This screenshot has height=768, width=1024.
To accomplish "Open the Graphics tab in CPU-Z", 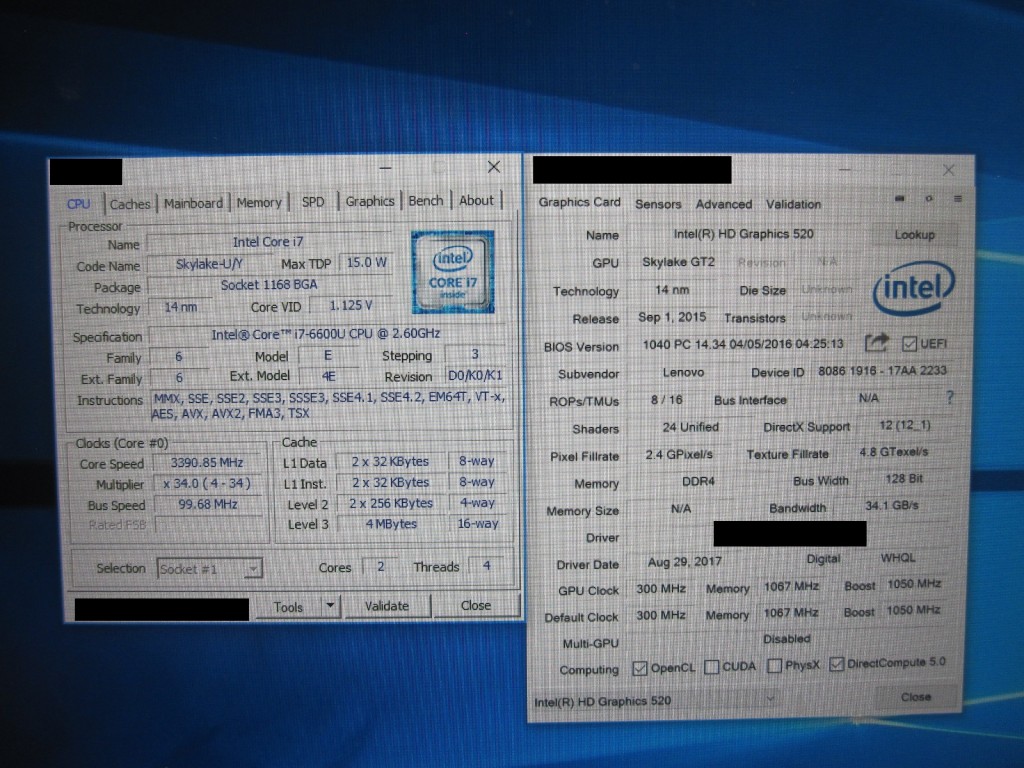I will coord(370,201).
